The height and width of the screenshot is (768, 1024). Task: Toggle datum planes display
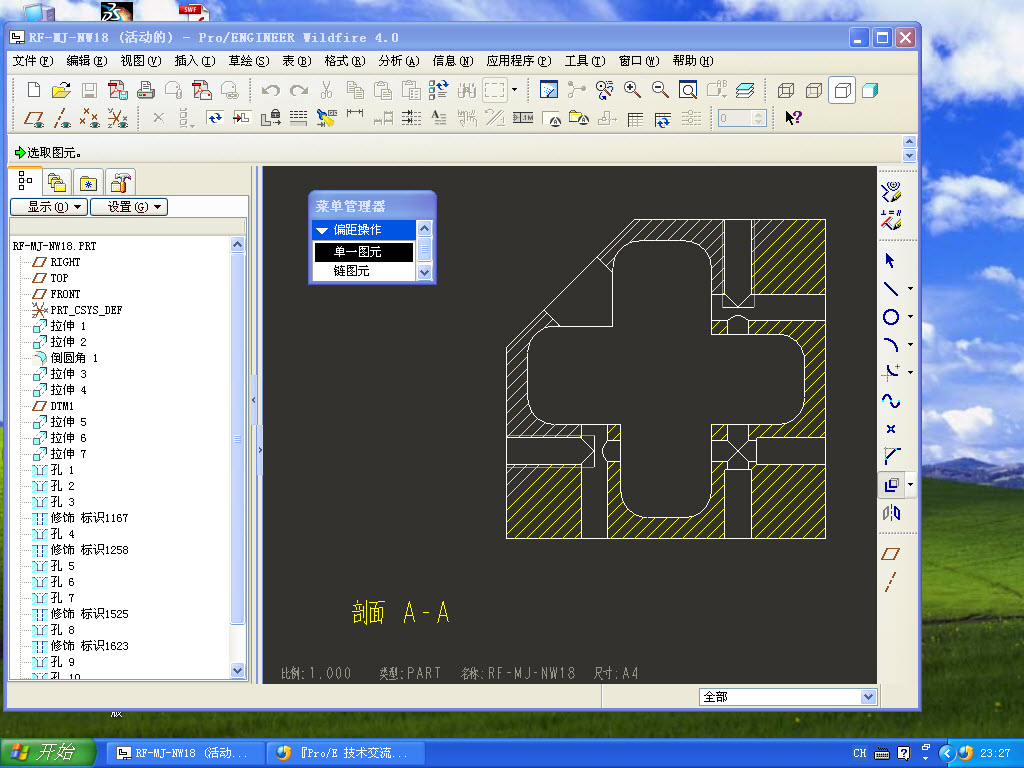tap(34, 118)
